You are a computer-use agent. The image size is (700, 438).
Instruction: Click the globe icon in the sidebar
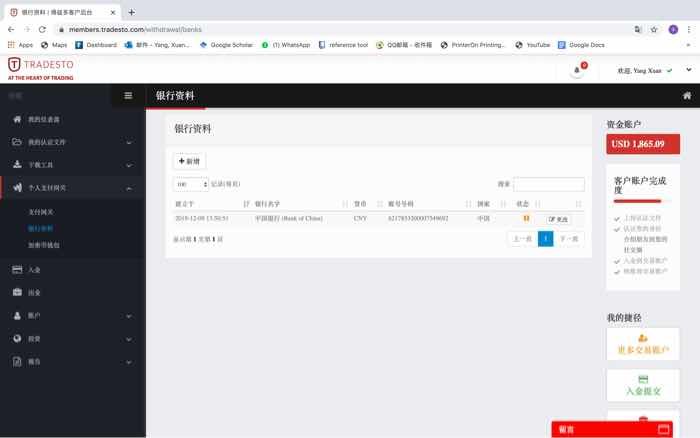17,338
